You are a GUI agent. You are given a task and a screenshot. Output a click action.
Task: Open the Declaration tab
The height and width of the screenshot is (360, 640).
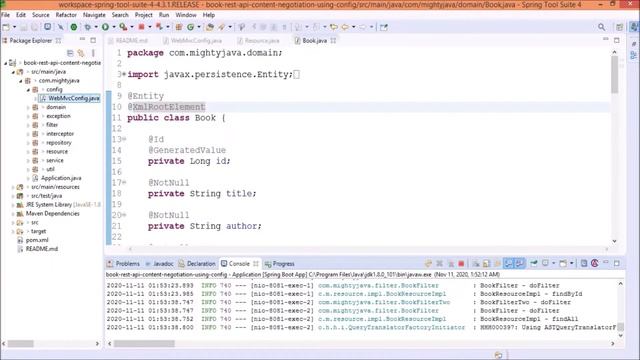click(197, 264)
